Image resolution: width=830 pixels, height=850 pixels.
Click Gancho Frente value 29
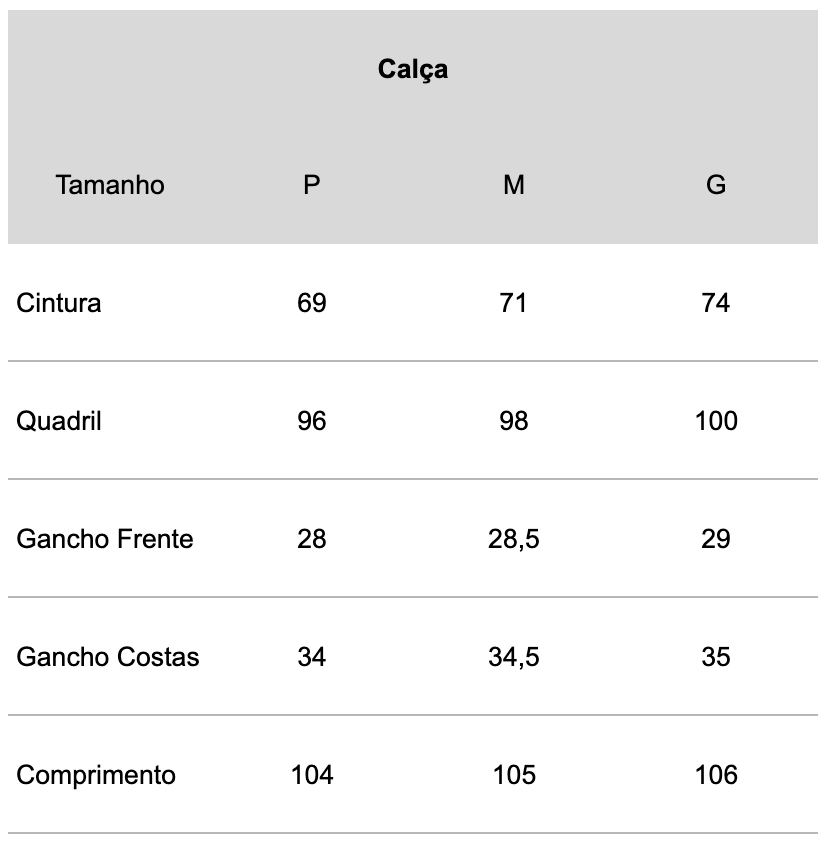(716, 539)
